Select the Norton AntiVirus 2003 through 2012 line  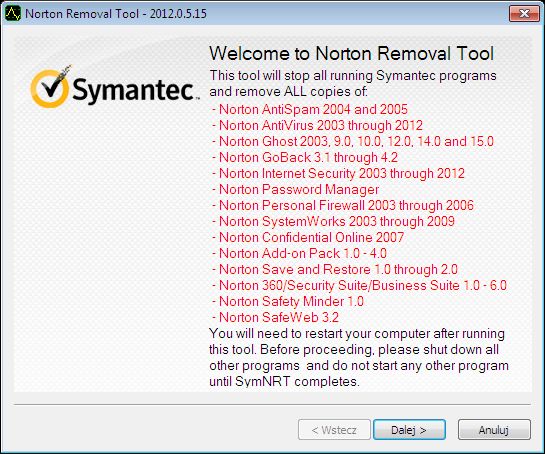(317, 125)
